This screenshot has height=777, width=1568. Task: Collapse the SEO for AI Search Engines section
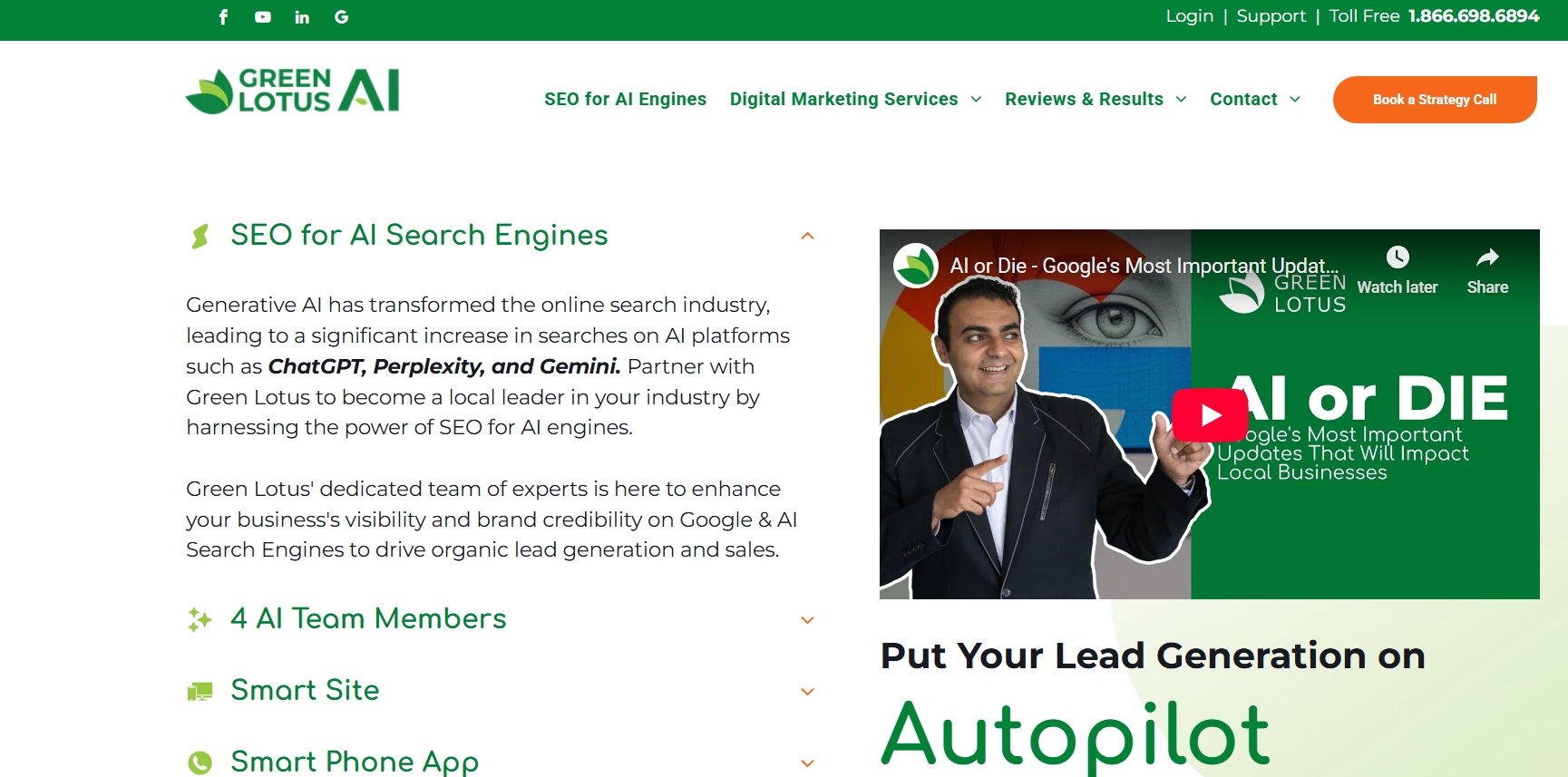tap(807, 236)
